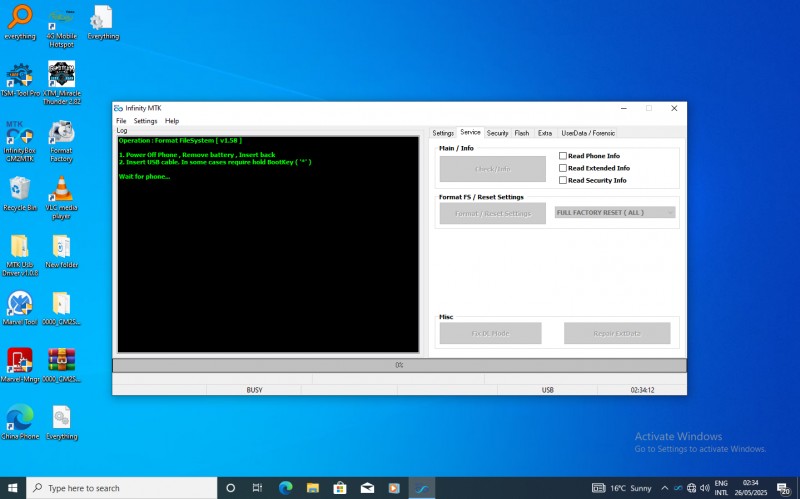Open File Explorer from taskbar

click(313, 488)
